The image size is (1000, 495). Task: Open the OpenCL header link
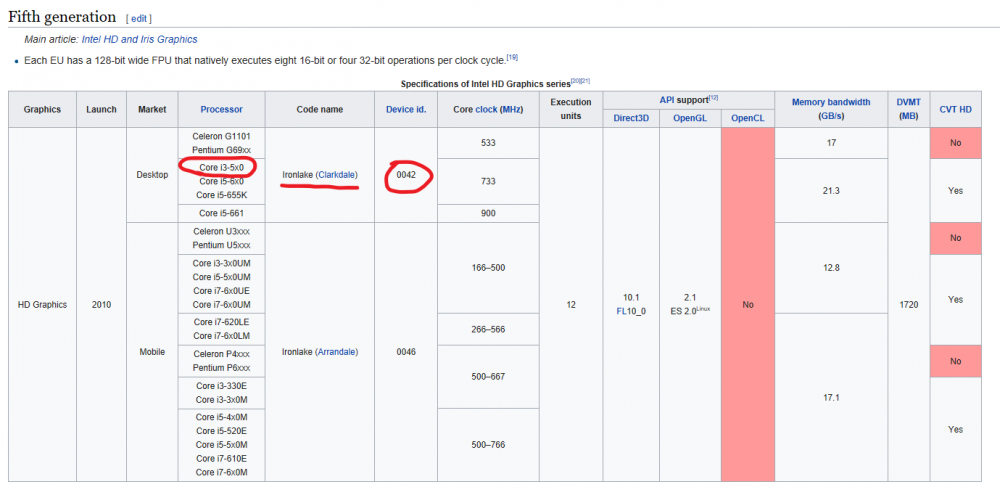tap(747, 118)
